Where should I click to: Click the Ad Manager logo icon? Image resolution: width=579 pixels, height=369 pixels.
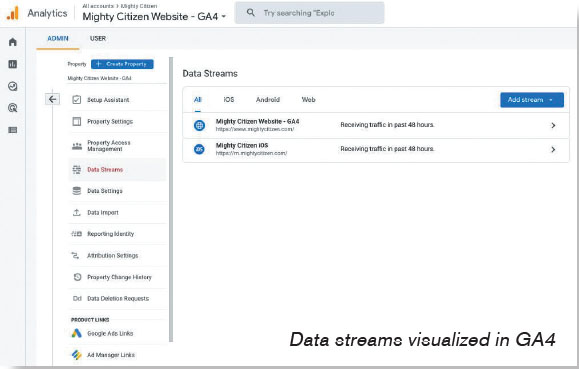(x=76, y=355)
